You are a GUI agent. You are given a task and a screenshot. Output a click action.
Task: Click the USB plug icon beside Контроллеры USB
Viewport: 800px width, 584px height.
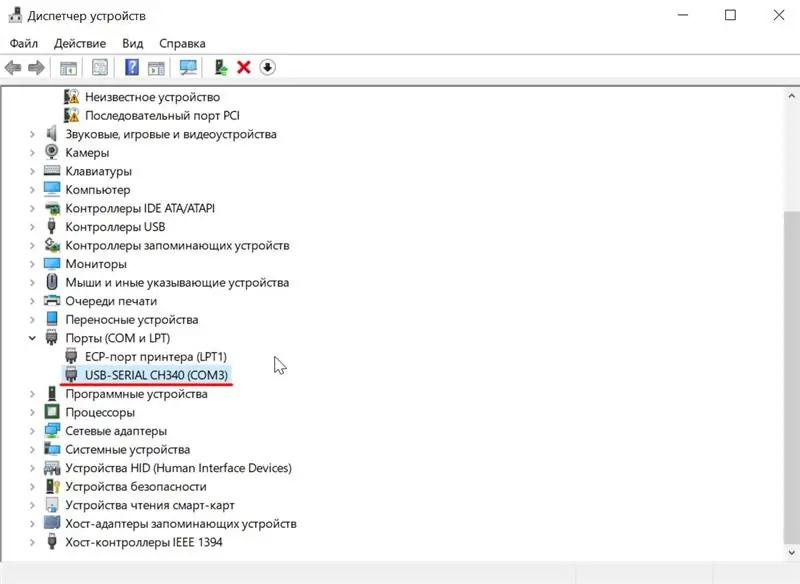(x=52, y=226)
